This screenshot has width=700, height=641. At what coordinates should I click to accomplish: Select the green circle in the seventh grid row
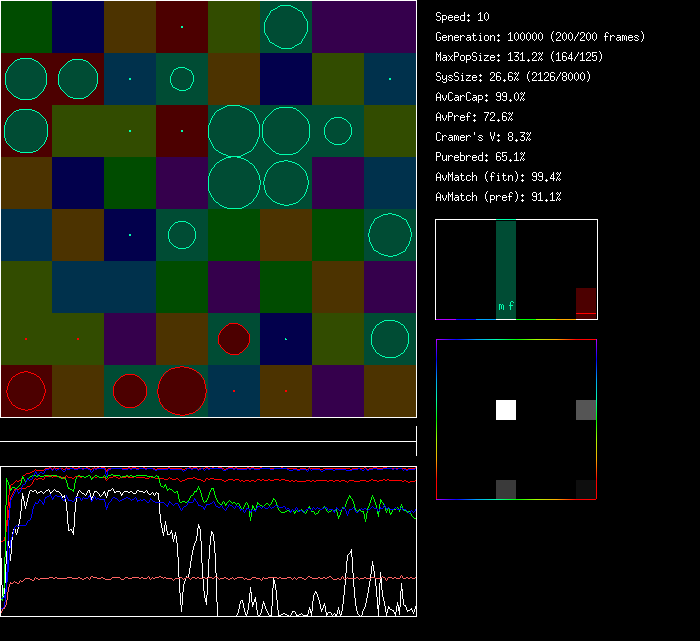tap(390, 339)
